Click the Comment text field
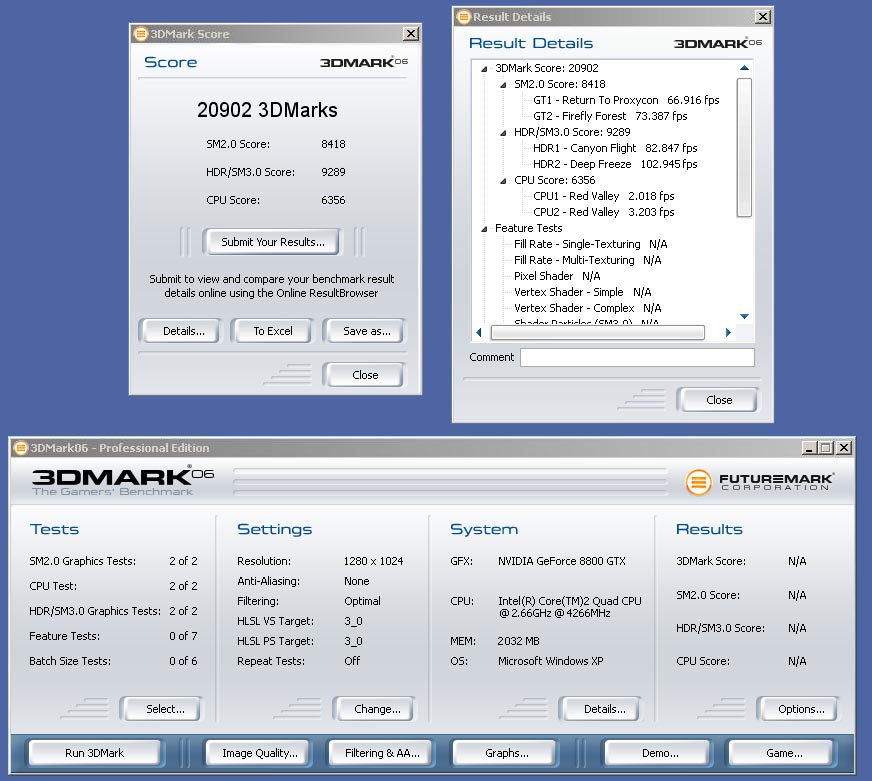 pyautogui.click(x=636, y=357)
